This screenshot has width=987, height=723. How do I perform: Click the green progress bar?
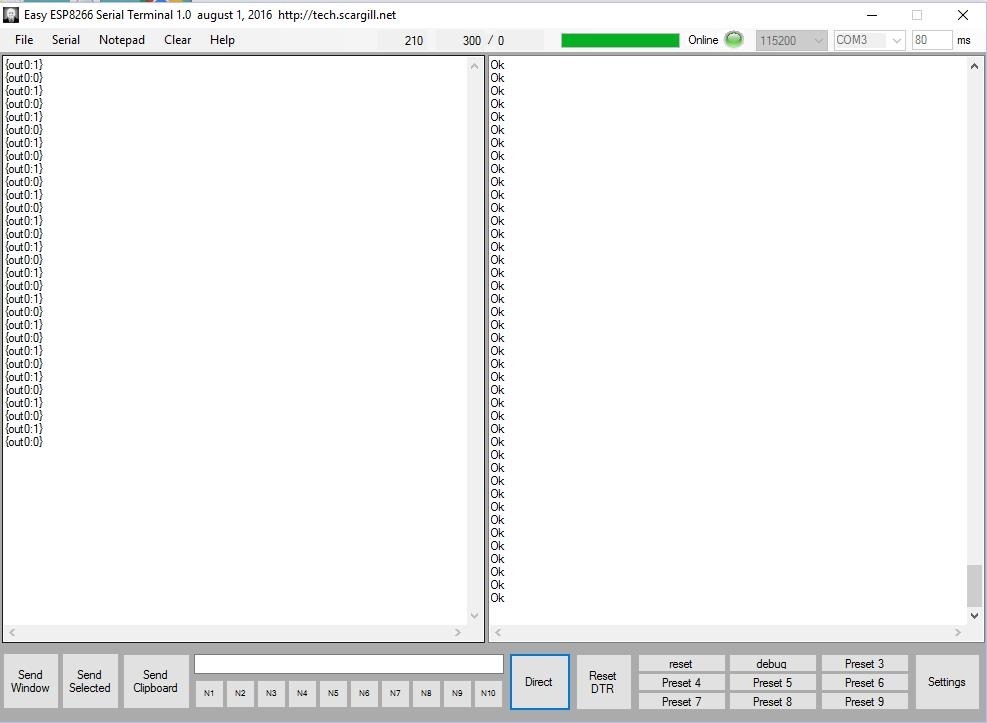pos(620,40)
